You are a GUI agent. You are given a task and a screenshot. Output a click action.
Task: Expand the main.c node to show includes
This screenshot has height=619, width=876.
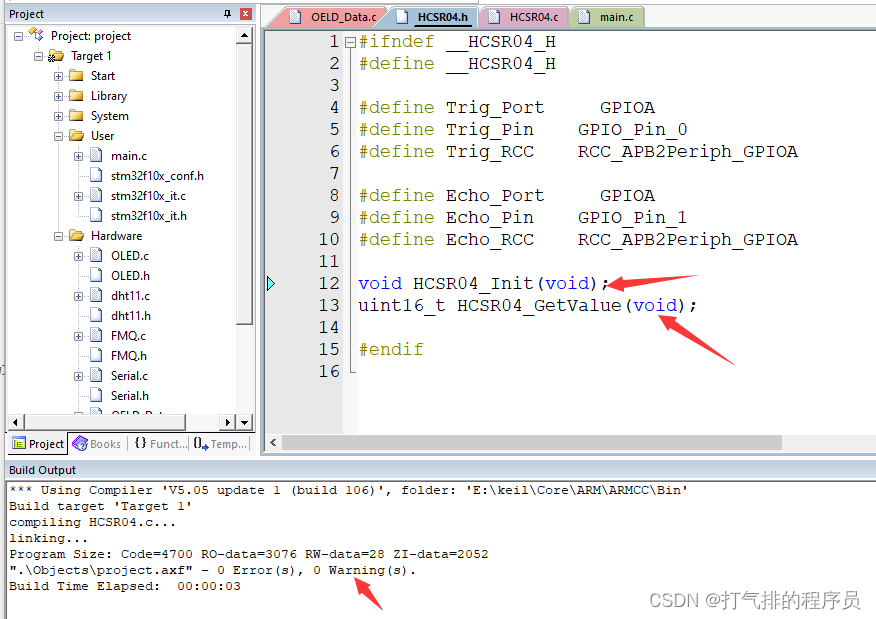click(79, 155)
